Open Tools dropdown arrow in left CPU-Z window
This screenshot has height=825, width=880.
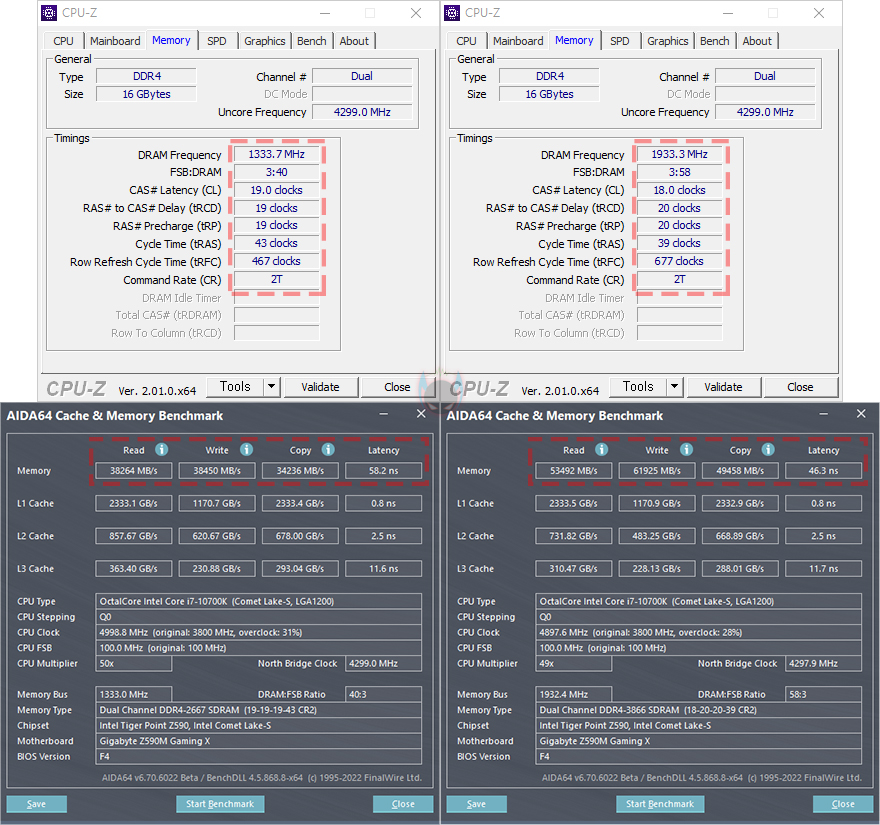[272, 387]
